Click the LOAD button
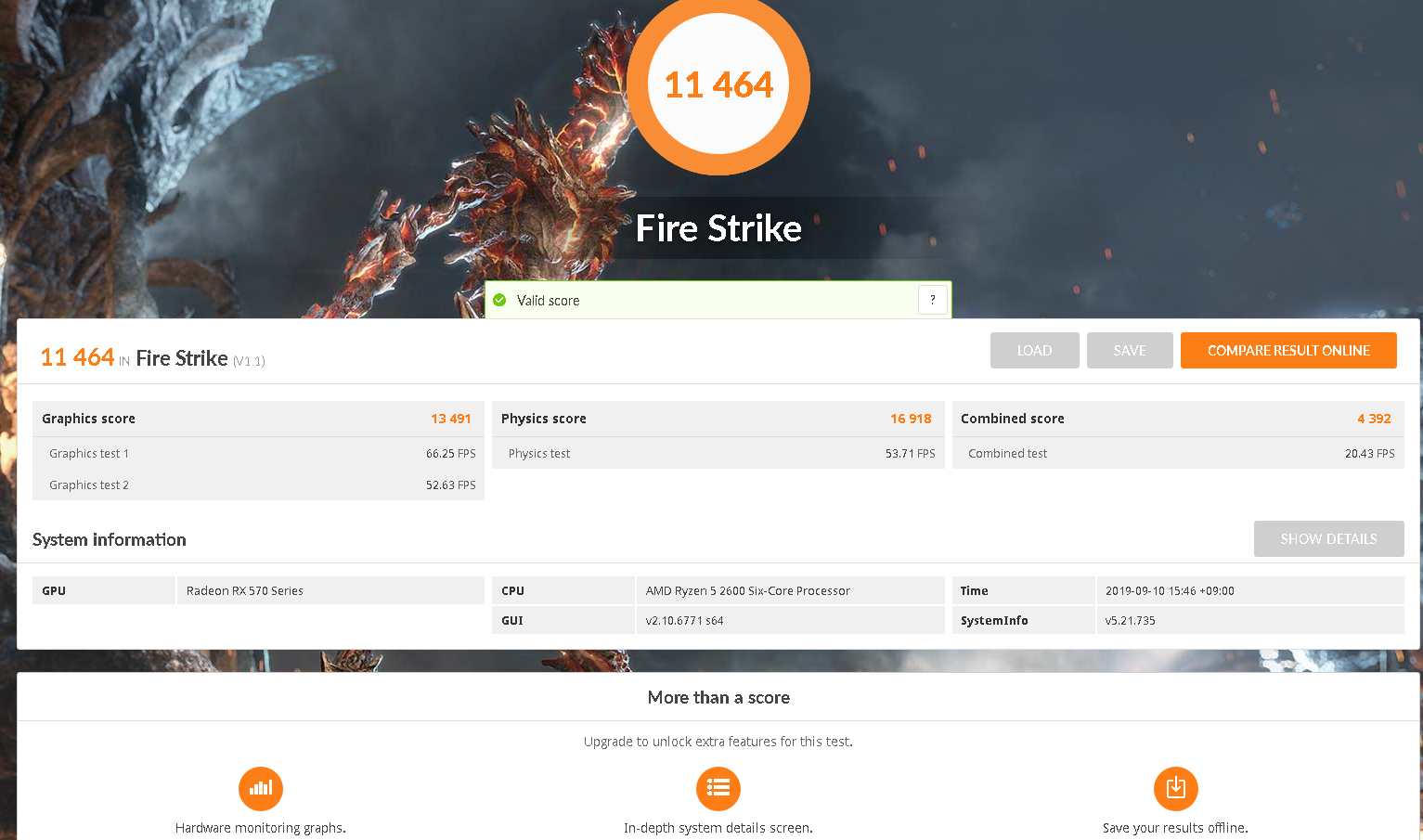 pyautogui.click(x=1035, y=351)
